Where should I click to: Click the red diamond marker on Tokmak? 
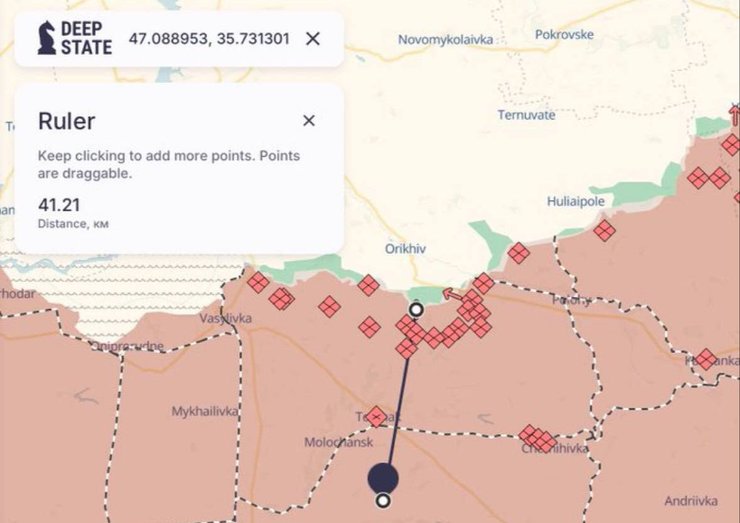pyautogui.click(x=376, y=417)
